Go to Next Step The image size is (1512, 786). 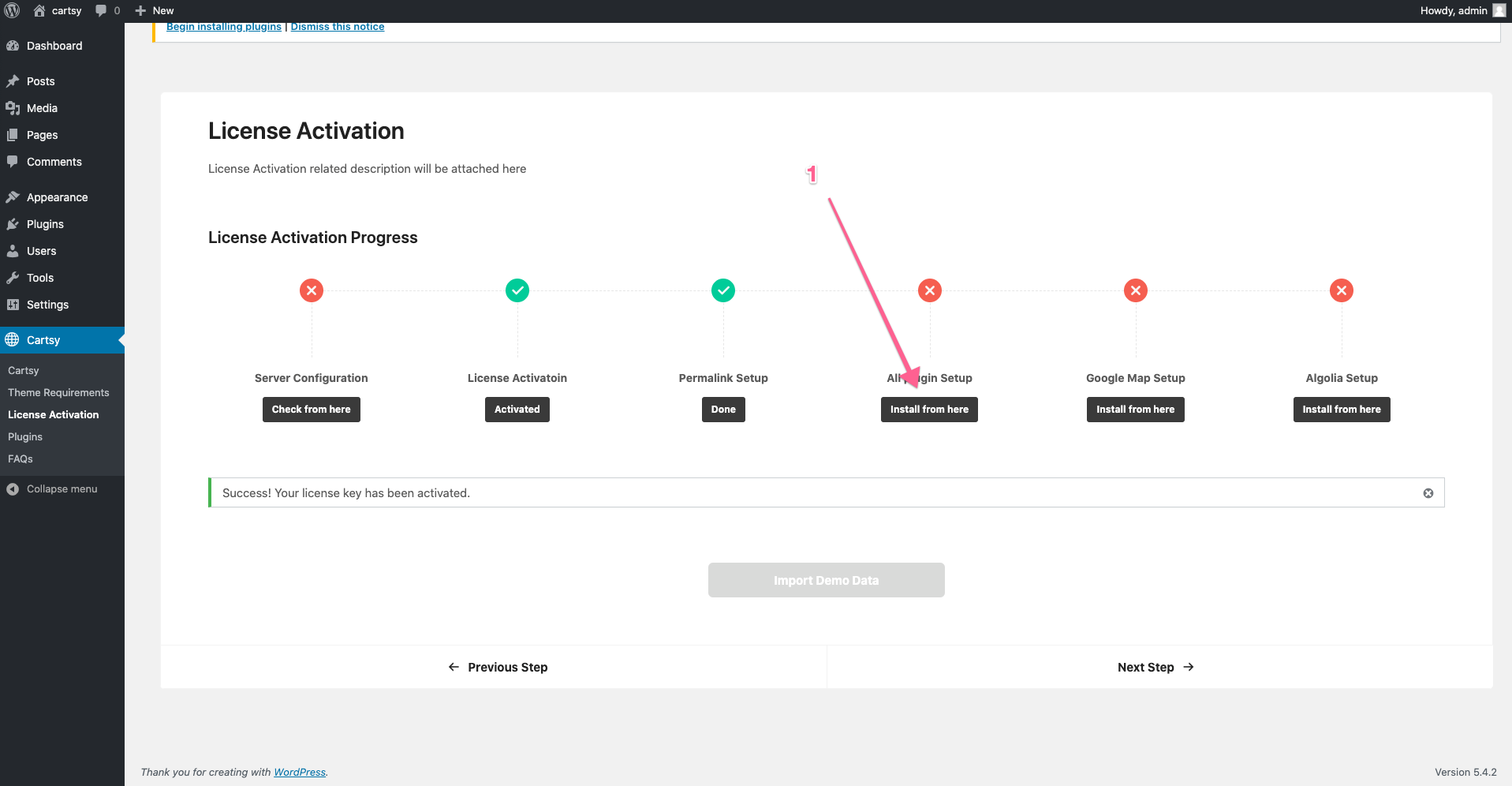point(1155,667)
